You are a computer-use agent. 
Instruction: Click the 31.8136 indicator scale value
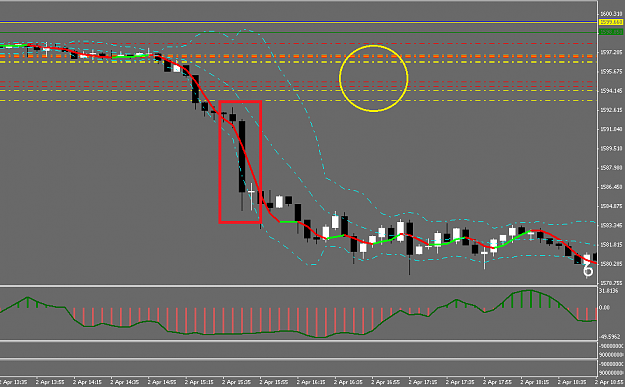point(609,291)
